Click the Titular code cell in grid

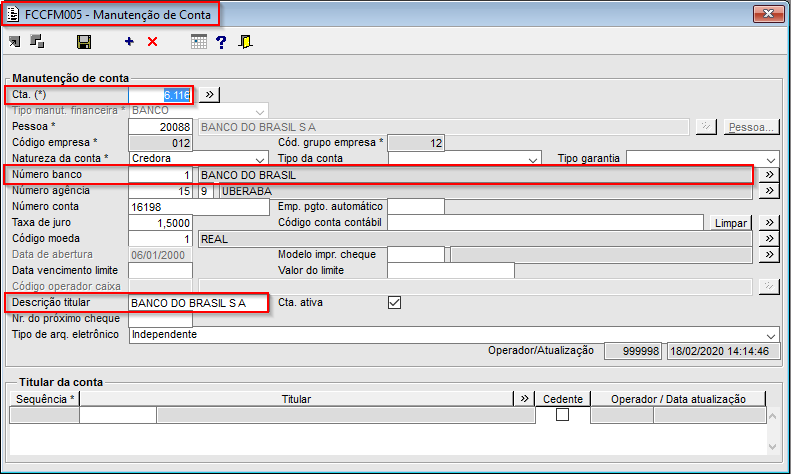pyautogui.click(x=118, y=415)
